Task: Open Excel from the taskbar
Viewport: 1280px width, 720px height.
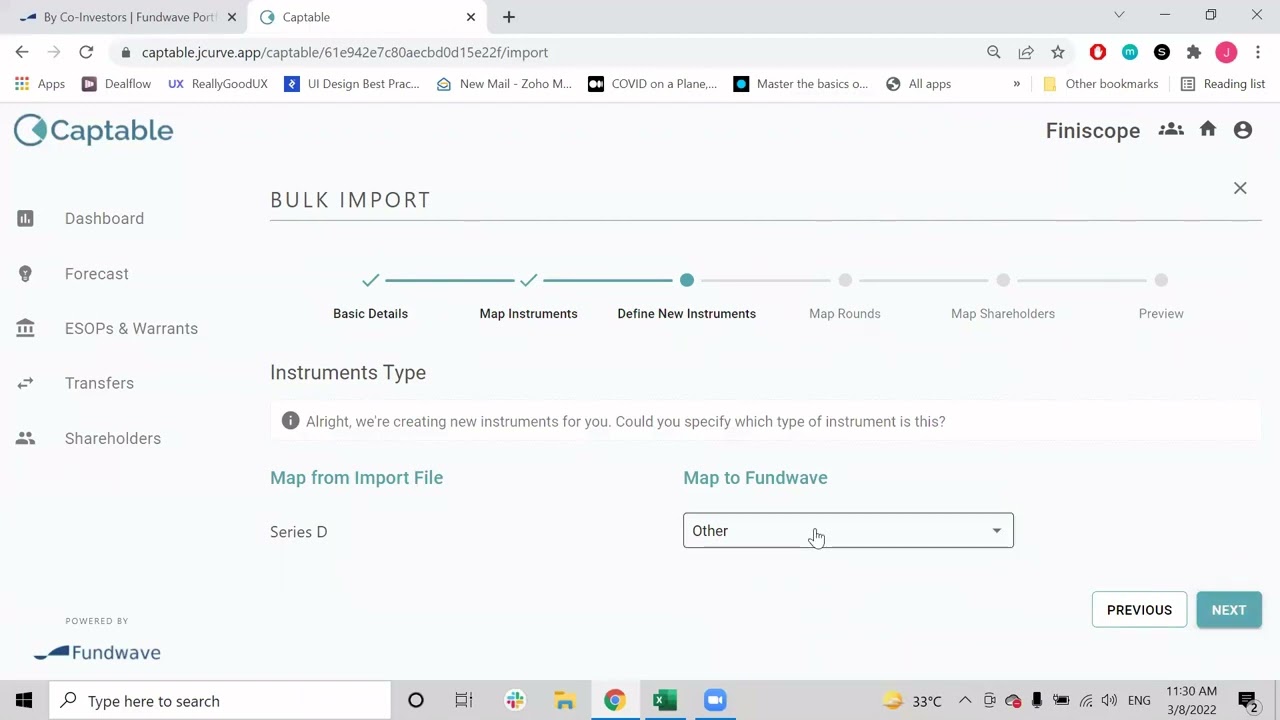Action: 665,701
